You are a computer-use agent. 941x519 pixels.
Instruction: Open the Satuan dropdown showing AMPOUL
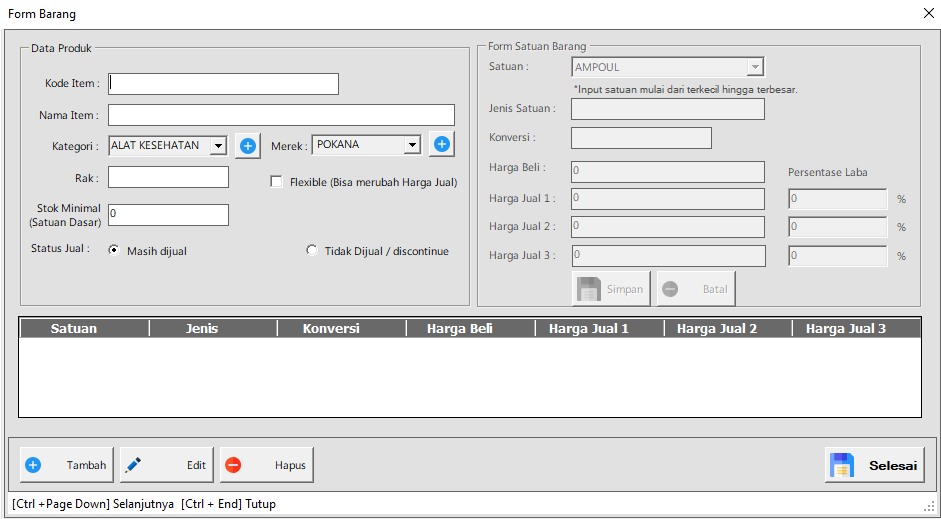click(755, 67)
